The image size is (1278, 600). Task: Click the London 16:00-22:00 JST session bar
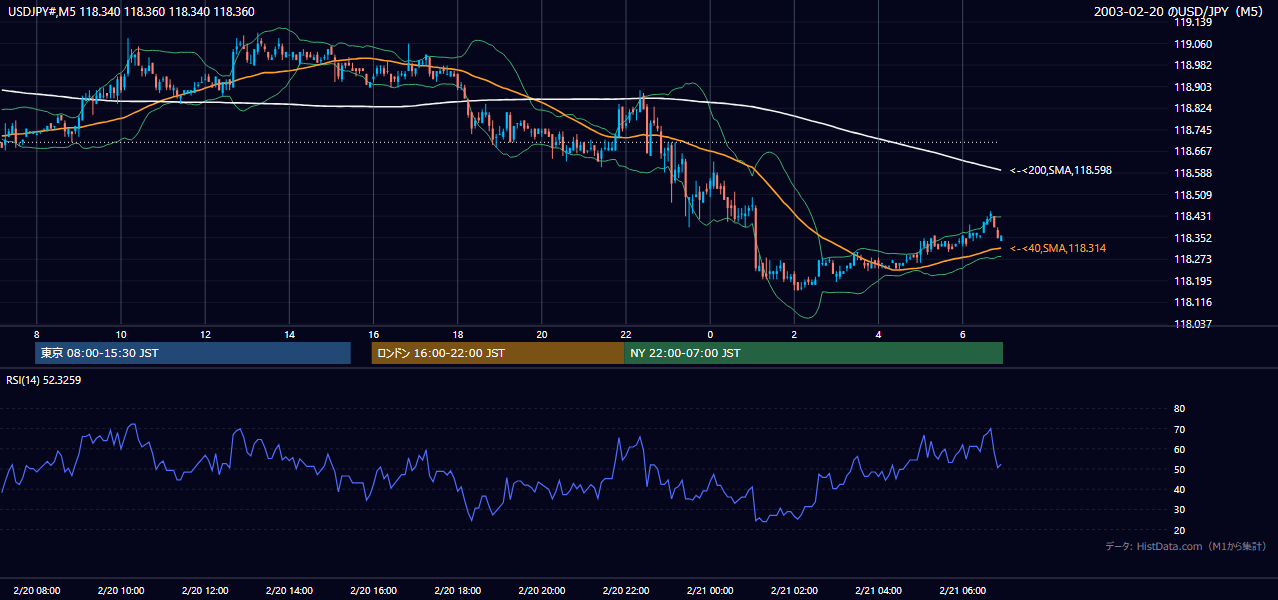[497, 353]
